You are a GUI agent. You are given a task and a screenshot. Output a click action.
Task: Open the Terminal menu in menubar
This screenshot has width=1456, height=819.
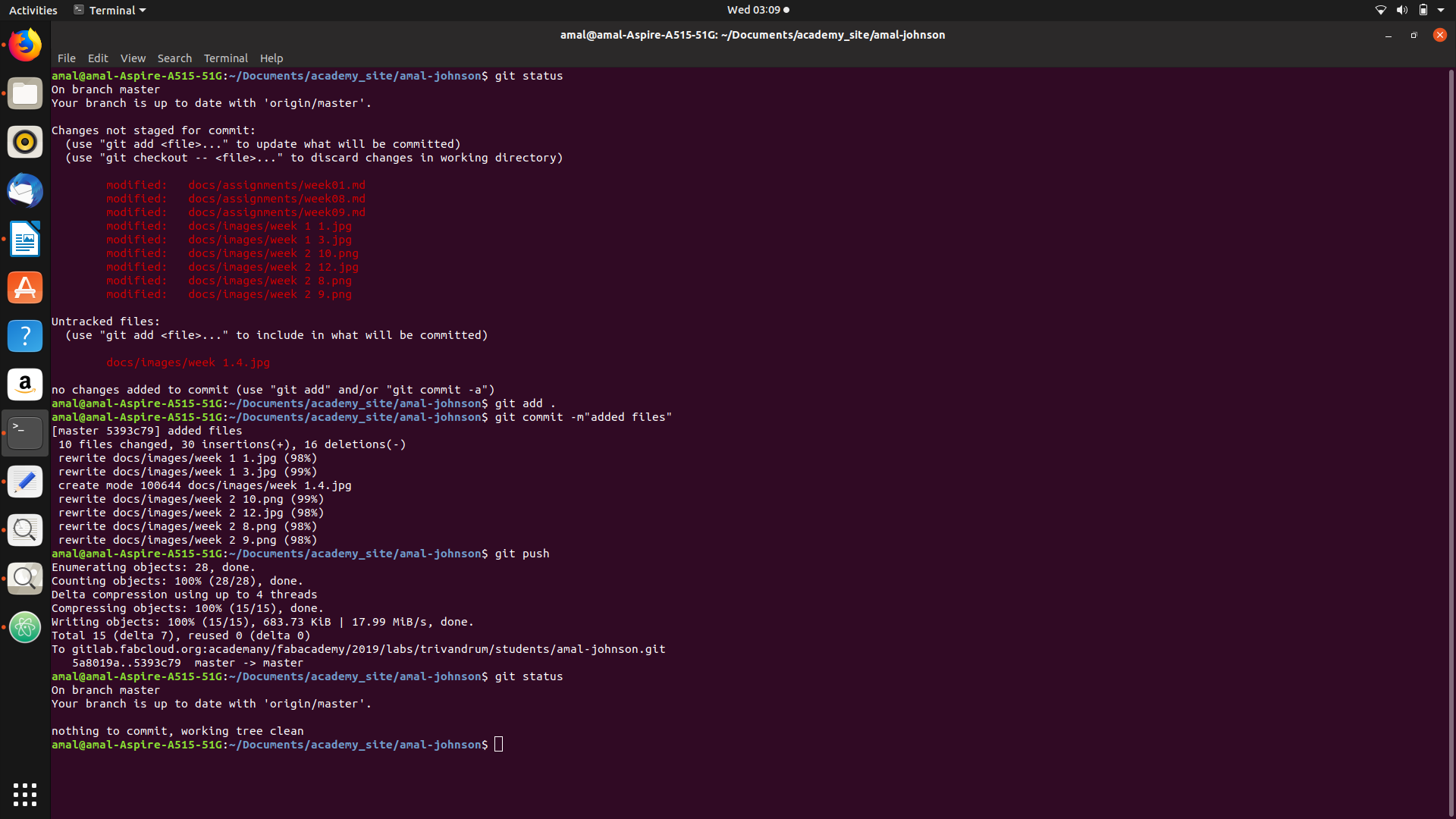pos(225,58)
